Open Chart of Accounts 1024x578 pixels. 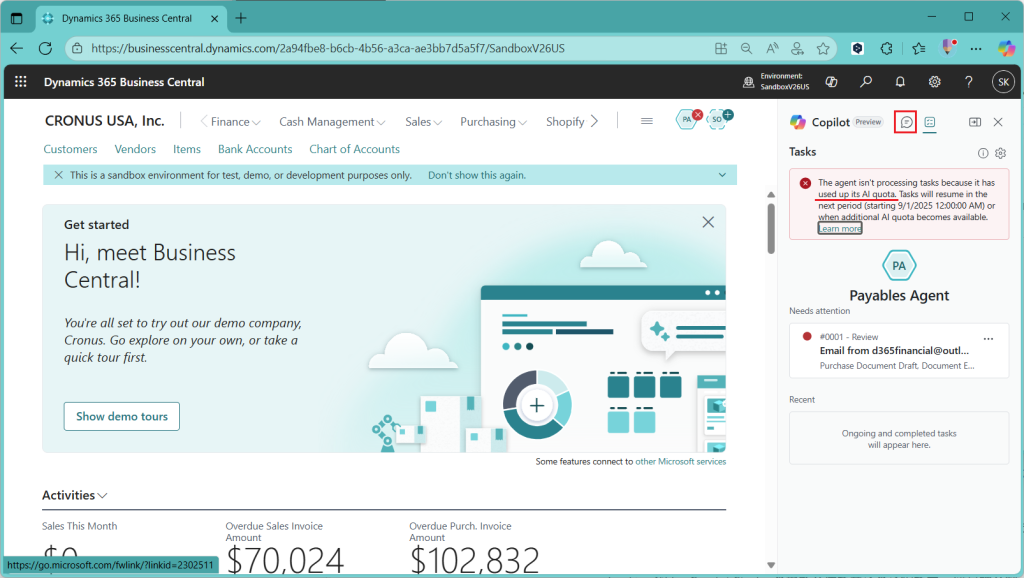[355, 149]
